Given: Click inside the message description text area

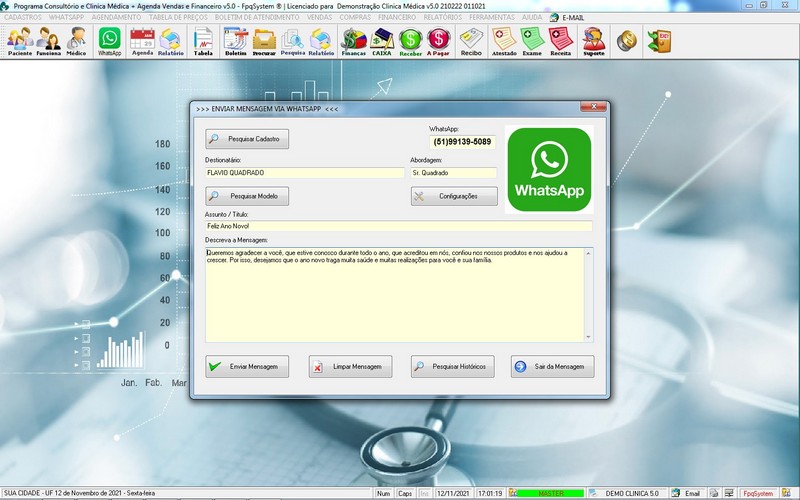Looking at the screenshot, I should tap(394, 295).
